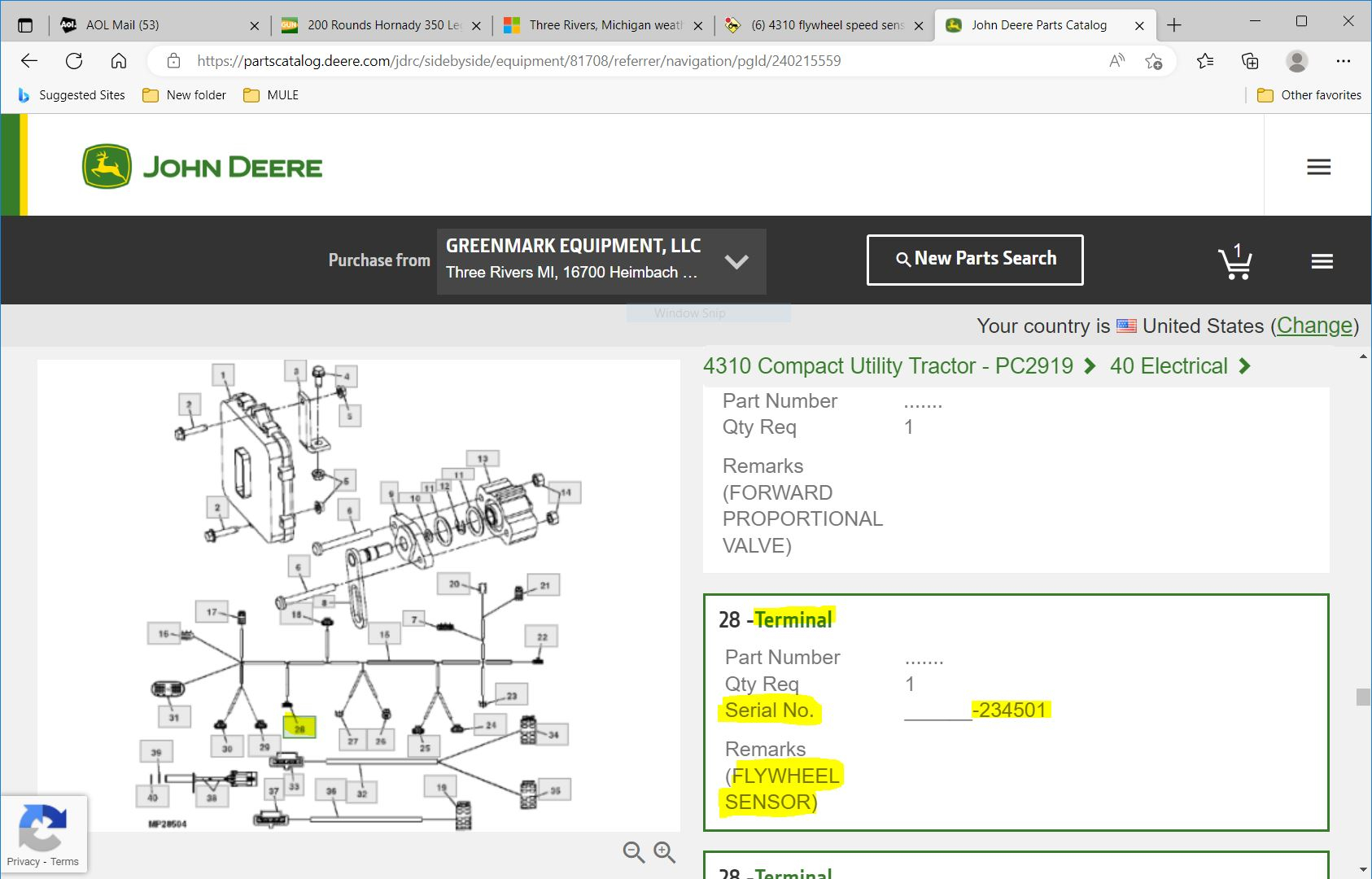Open the John Deere header hamburger menu
1372x879 pixels.
click(x=1318, y=167)
